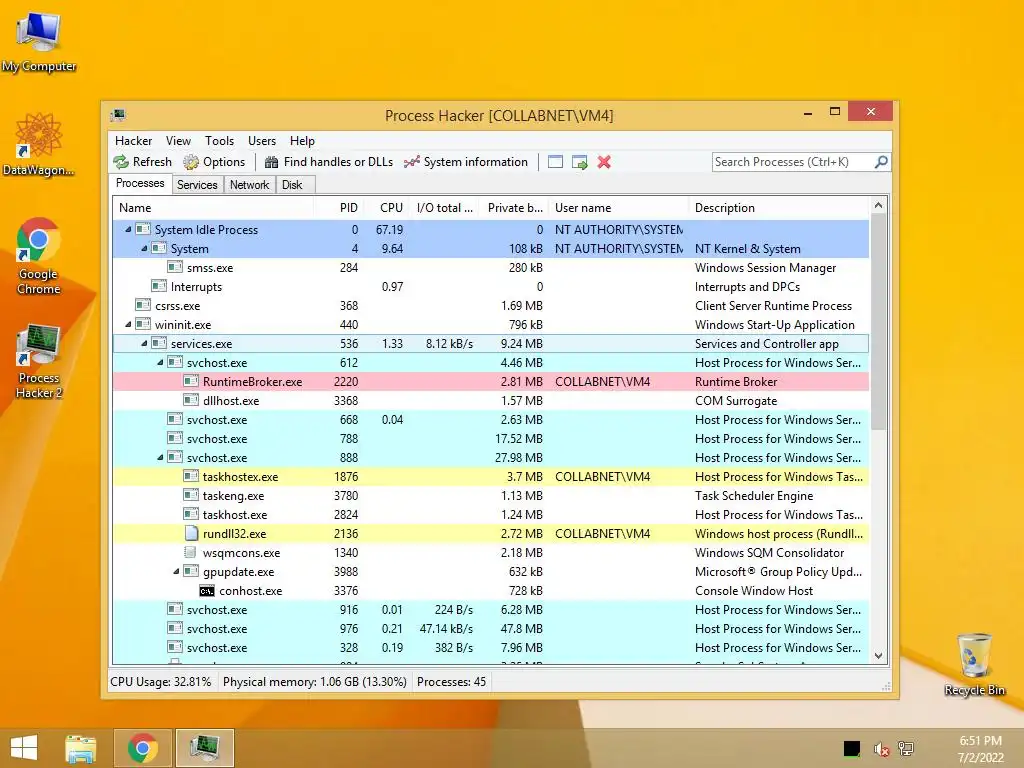Click the find window and thread icon
Screen dimensions: 1024x768
579,162
